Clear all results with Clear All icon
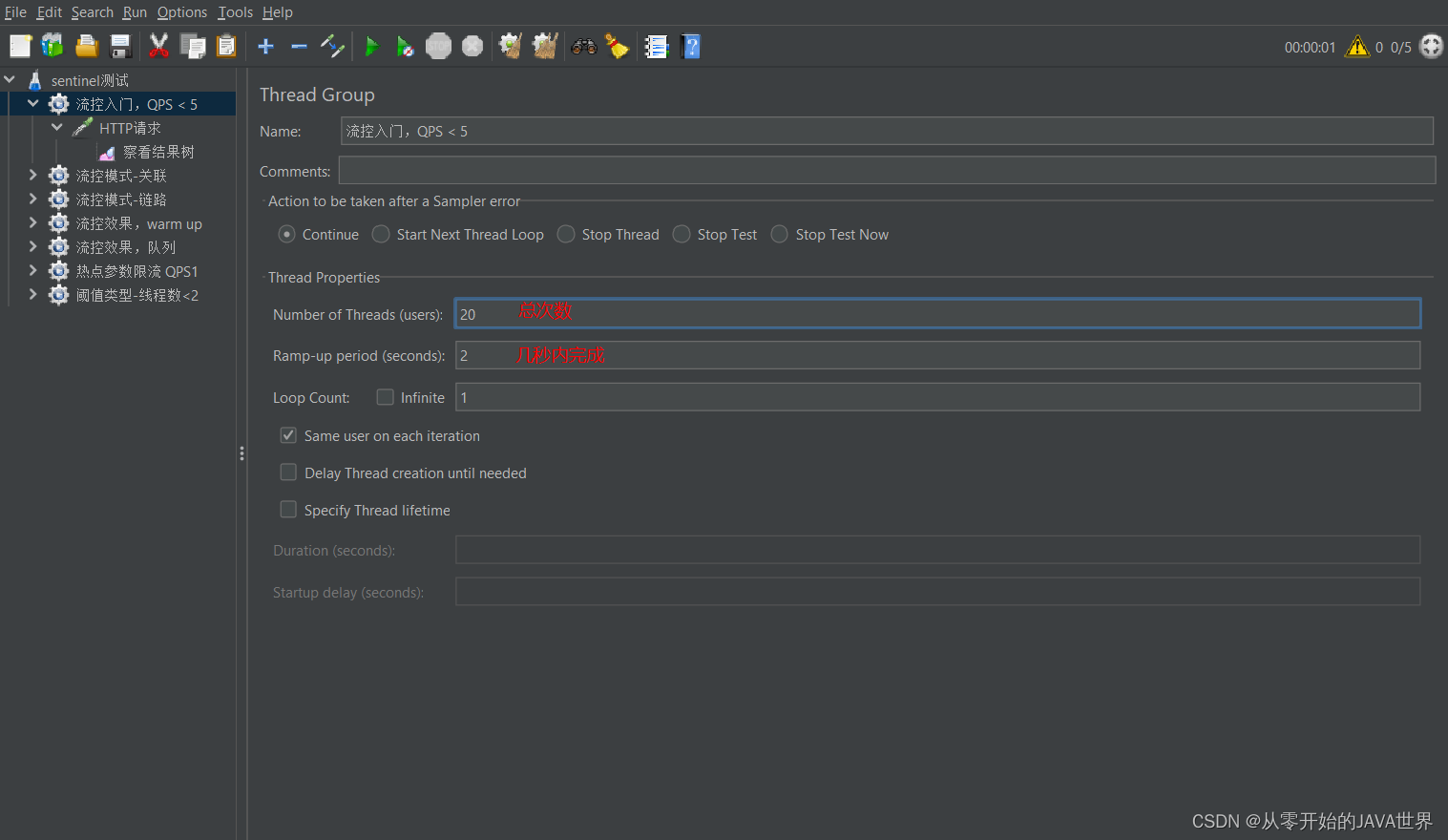This screenshot has width=1448, height=840. (545, 46)
